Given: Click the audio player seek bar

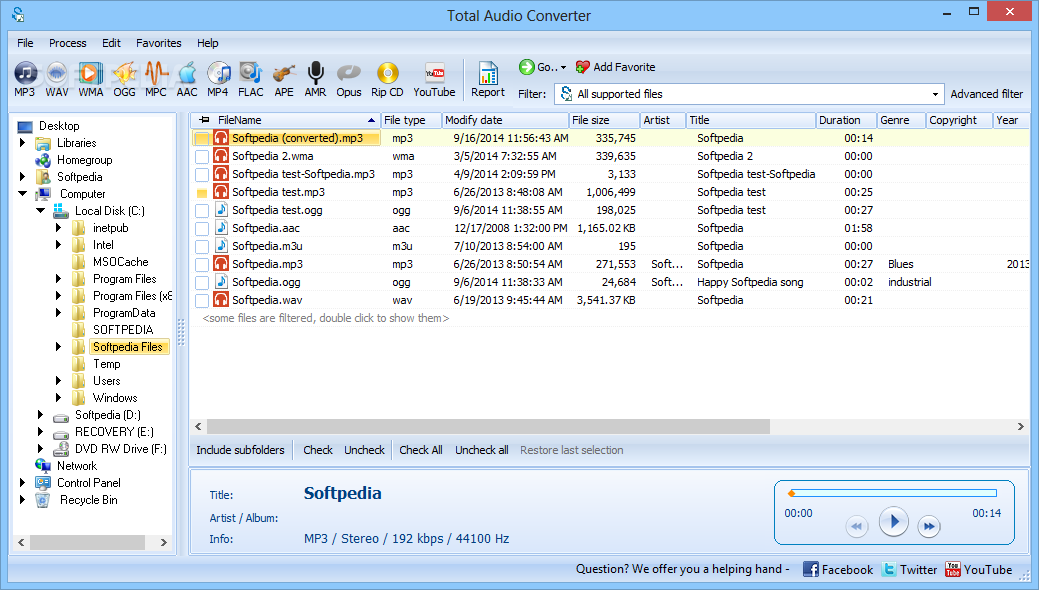Looking at the screenshot, I should pyautogui.click(x=893, y=493).
